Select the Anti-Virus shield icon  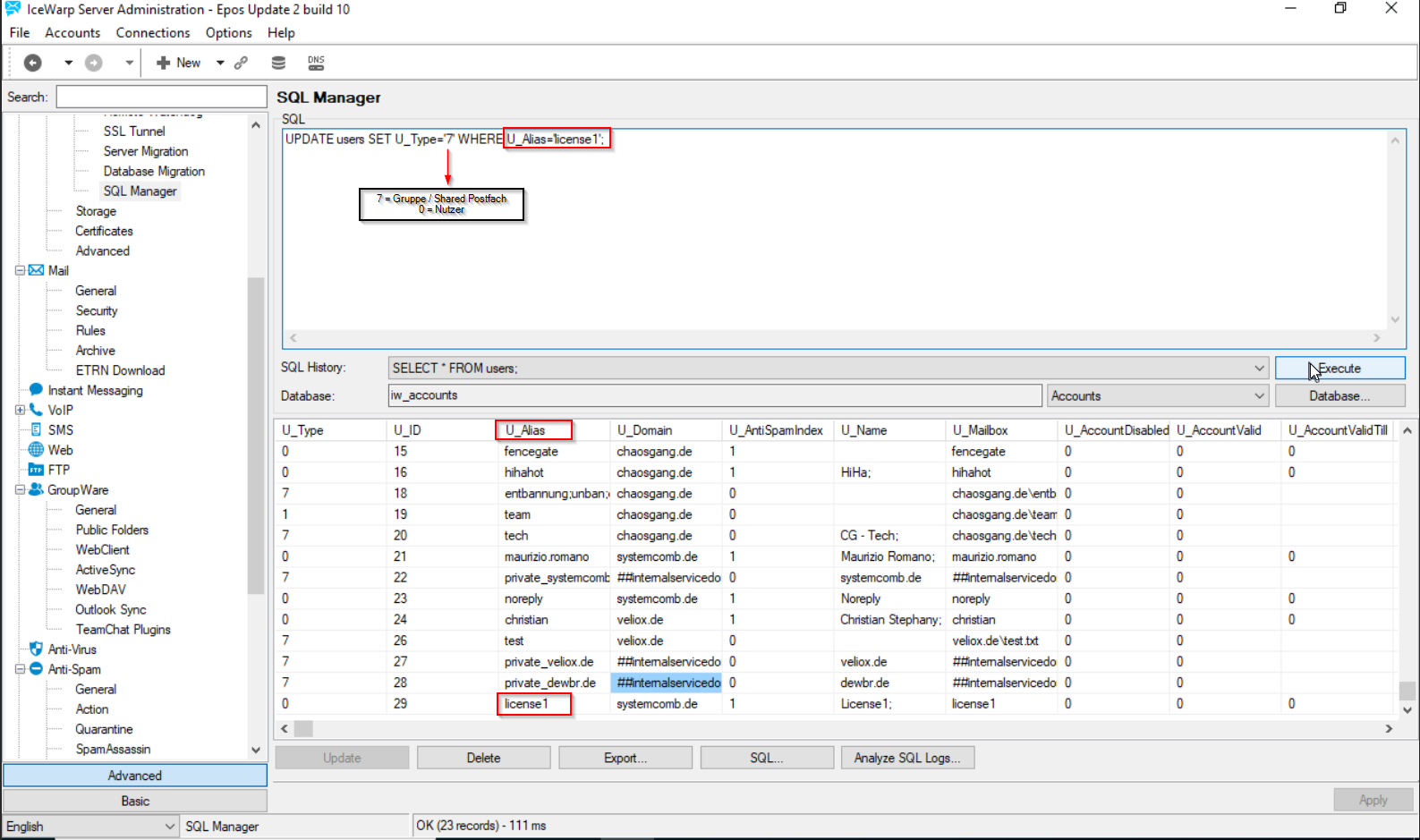pyautogui.click(x=36, y=649)
